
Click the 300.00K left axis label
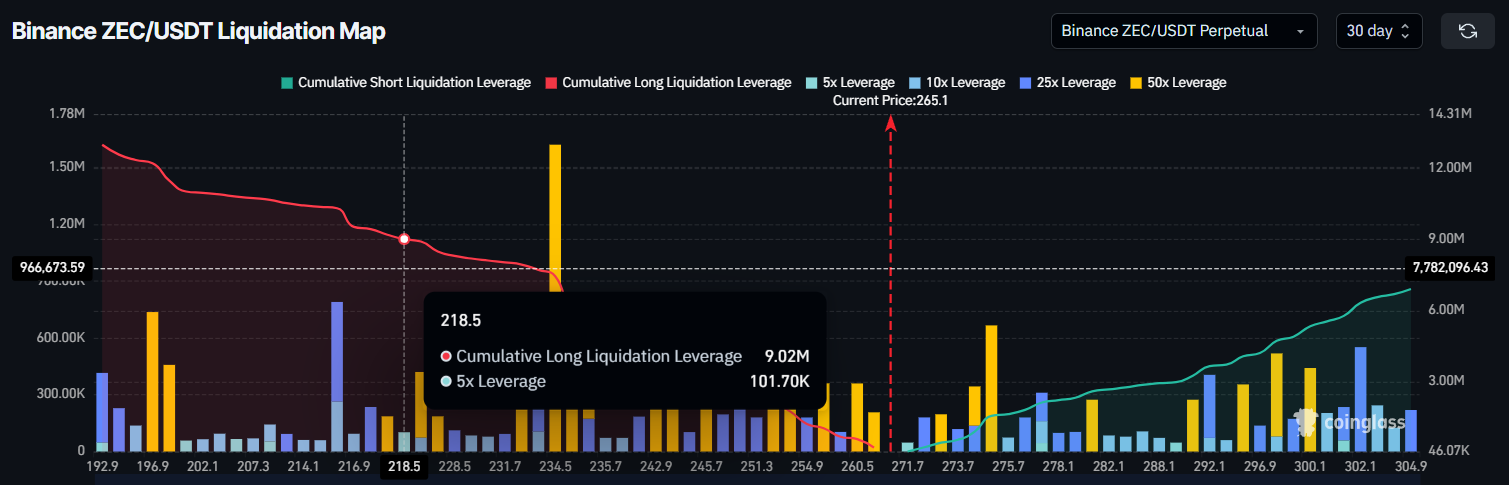61,394
